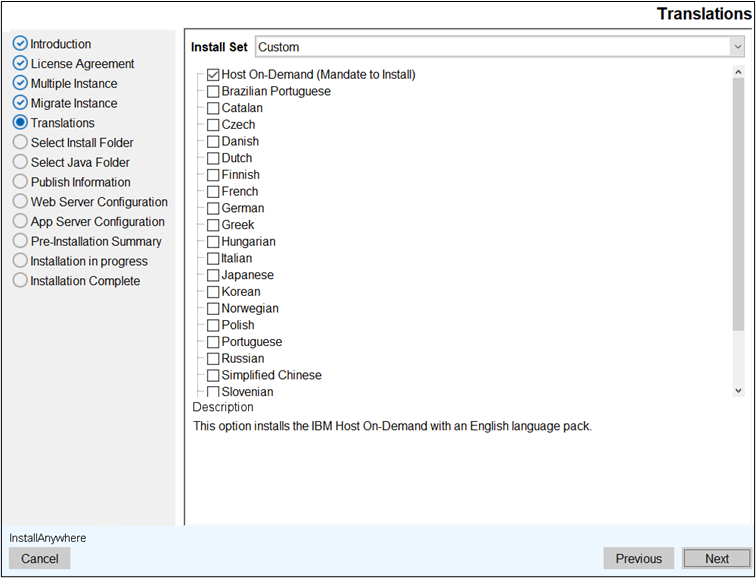Tick the Japanese translation checkbox
This screenshot has width=756, height=578.
click(x=213, y=275)
